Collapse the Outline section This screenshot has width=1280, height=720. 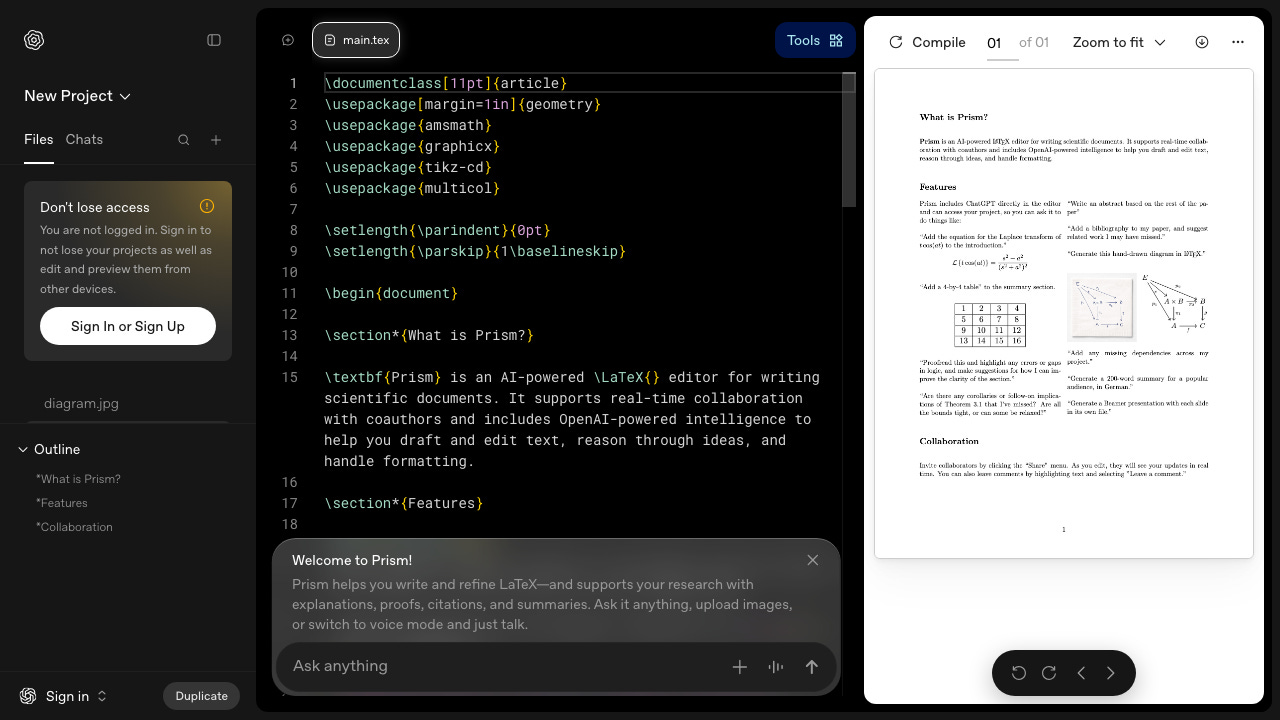click(x=23, y=450)
